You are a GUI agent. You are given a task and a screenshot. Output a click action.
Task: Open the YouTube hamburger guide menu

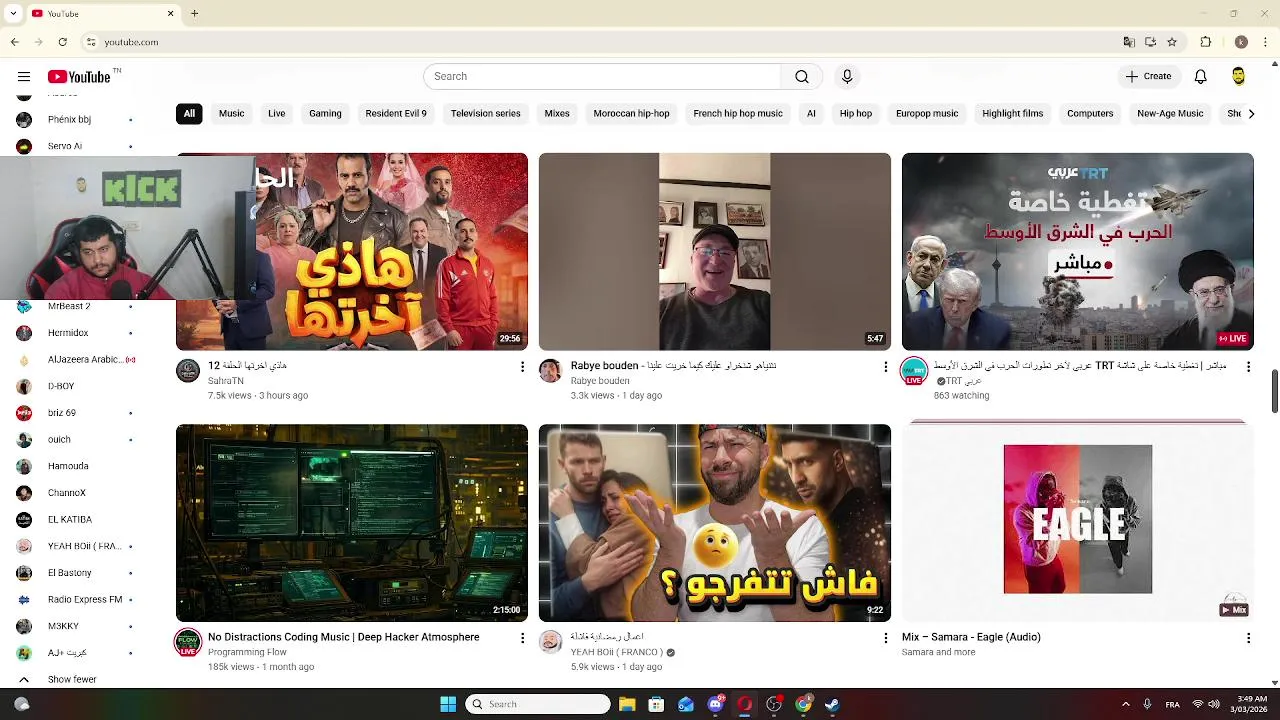coord(23,77)
